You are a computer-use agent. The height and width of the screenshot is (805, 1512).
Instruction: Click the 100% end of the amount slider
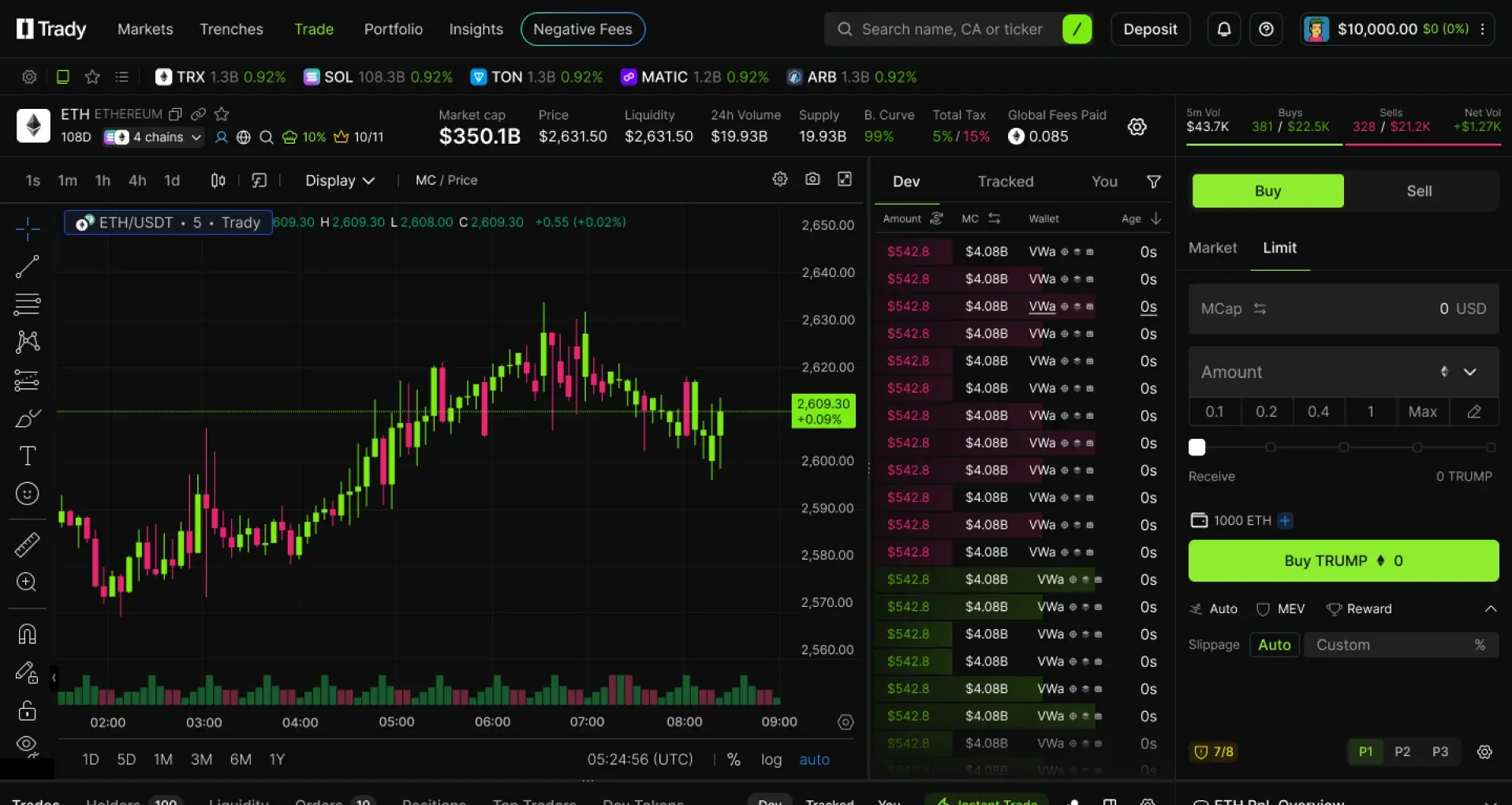point(1491,447)
